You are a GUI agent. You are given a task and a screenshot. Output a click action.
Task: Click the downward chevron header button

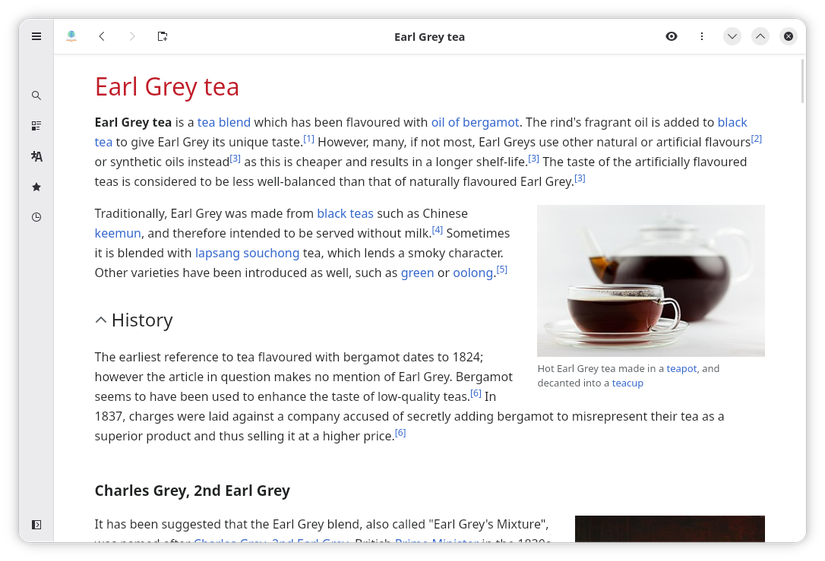(732, 36)
